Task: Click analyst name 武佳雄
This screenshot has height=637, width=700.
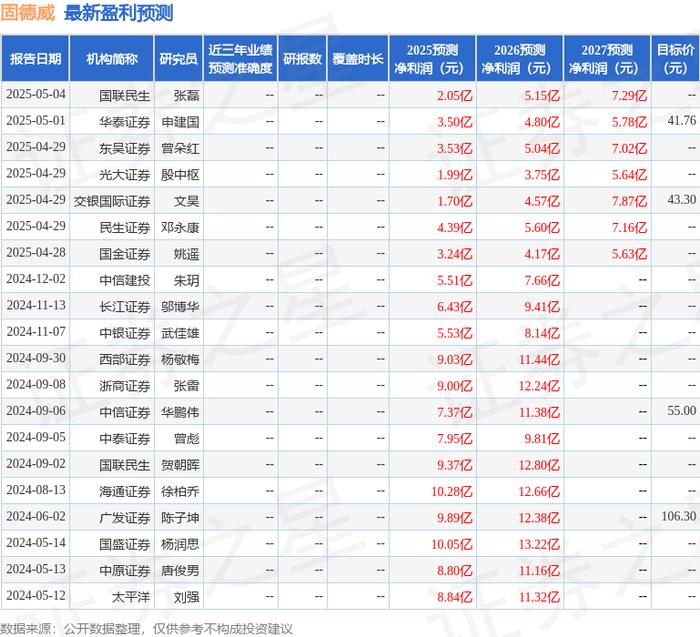Action: 180,333
